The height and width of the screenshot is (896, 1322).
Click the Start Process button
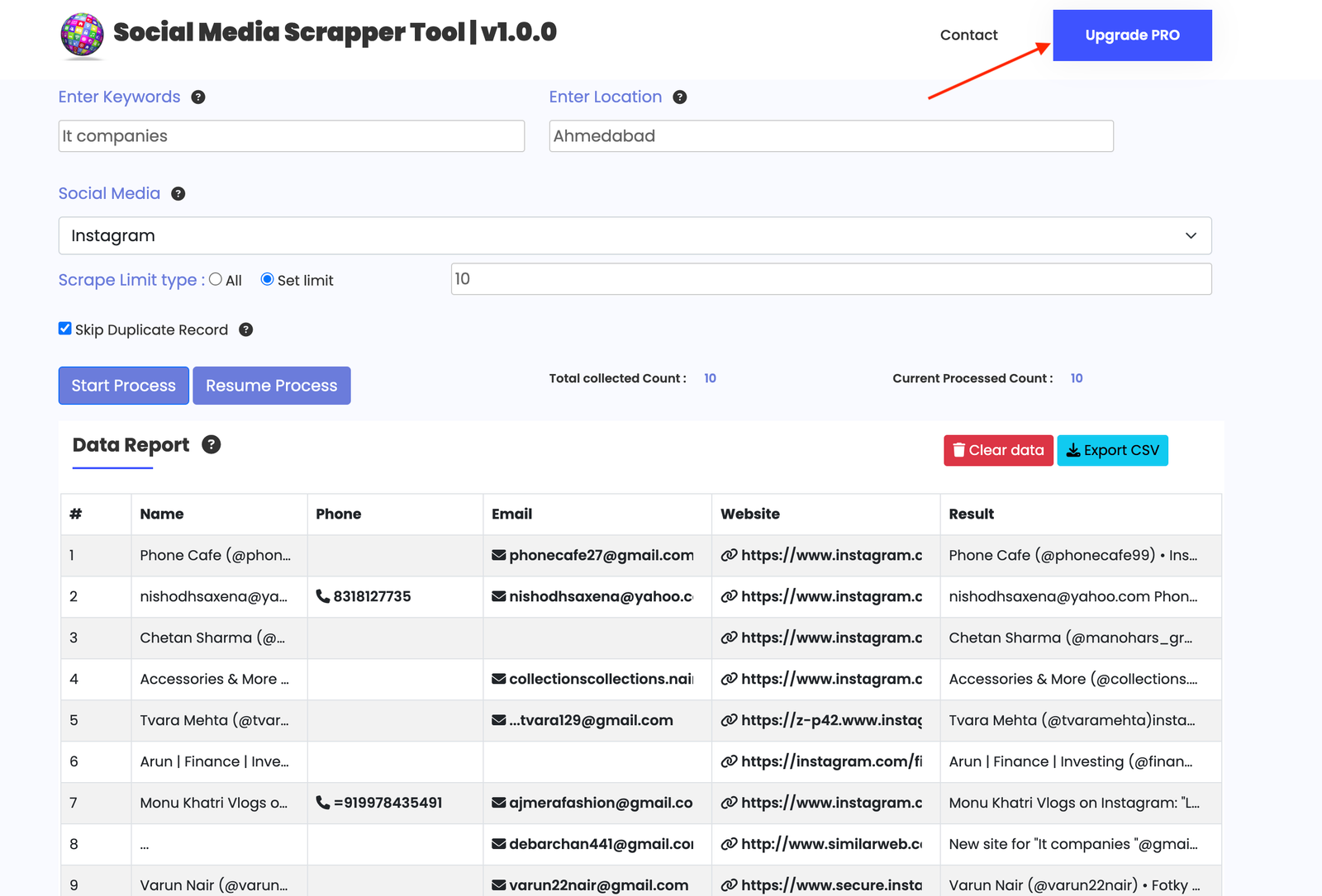point(124,386)
